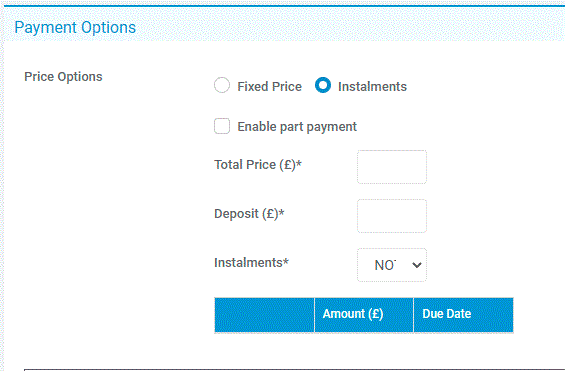Viewport: 565px width, 371px height.
Task: Click the Total Price (£)* field label
Action: click(x=258, y=165)
